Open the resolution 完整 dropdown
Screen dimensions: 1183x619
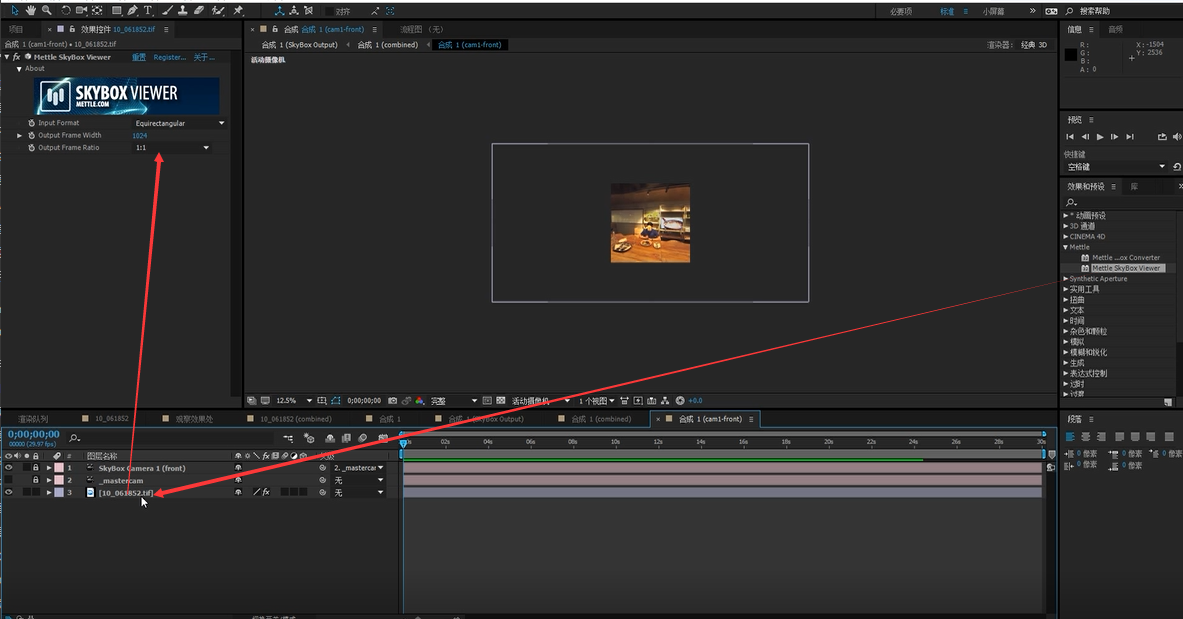[x=453, y=401]
